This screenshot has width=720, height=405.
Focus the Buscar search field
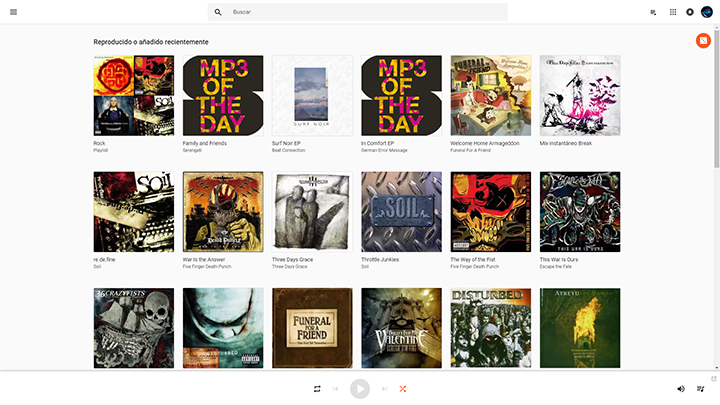point(357,12)
